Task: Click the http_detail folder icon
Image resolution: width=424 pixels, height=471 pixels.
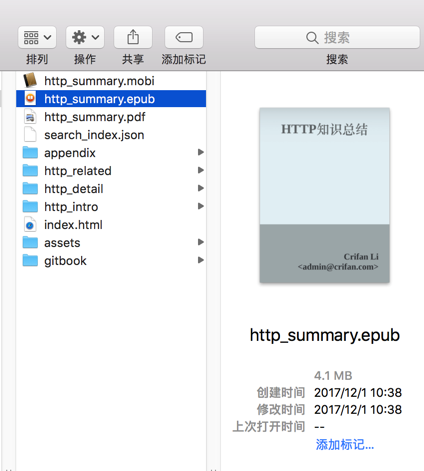Action: [30, 189]
